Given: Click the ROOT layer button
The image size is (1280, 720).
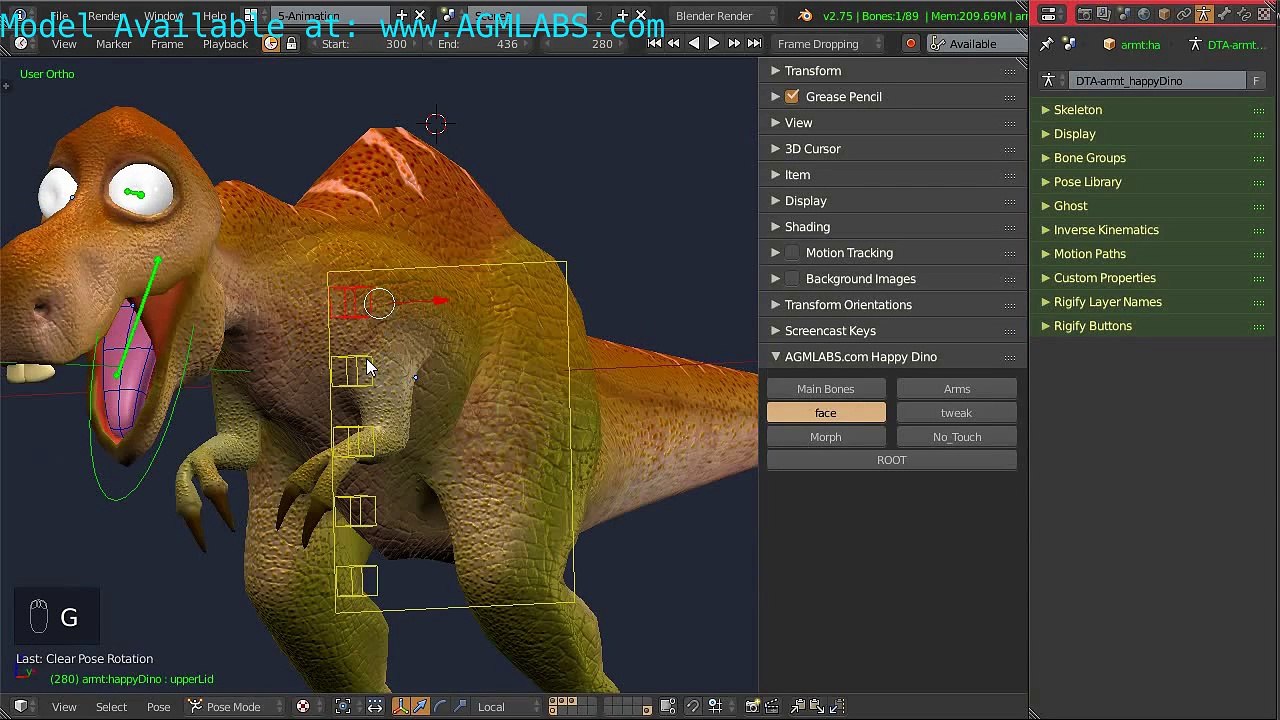Looking at the screenshot, I should tap(892, 460).
